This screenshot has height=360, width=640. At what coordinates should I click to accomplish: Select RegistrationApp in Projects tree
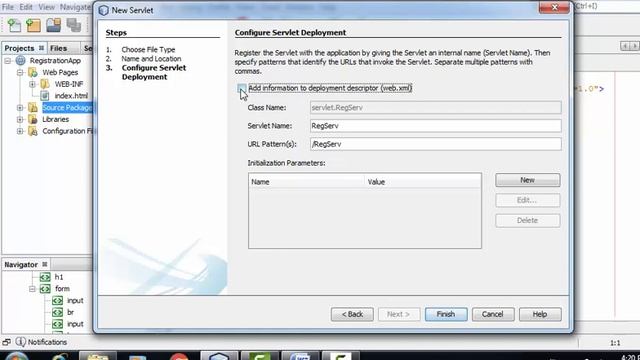[x=55, y=61]
